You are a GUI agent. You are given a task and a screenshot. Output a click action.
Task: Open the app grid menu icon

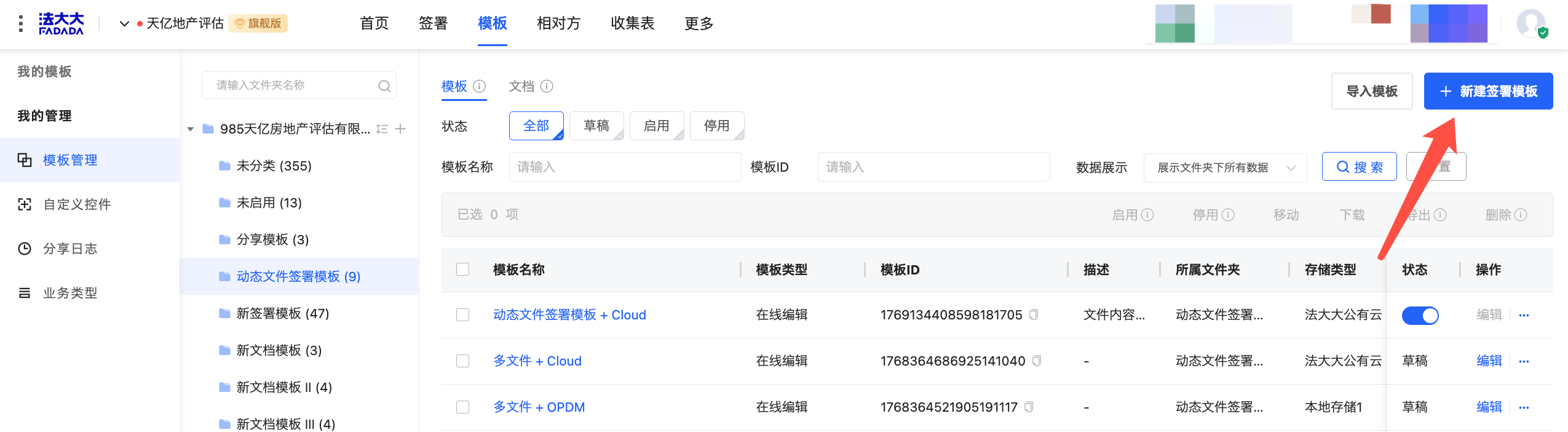(21, 23)
